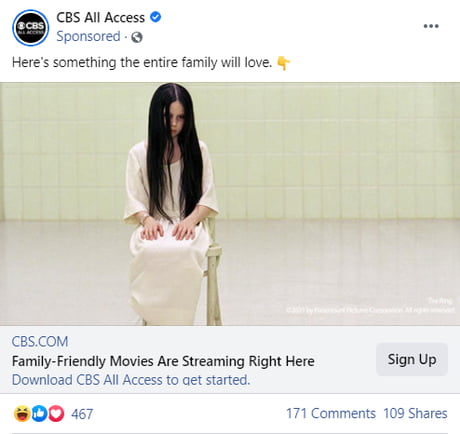Click the blue verified badge
The image size is (460, 434).
[155, 17]
